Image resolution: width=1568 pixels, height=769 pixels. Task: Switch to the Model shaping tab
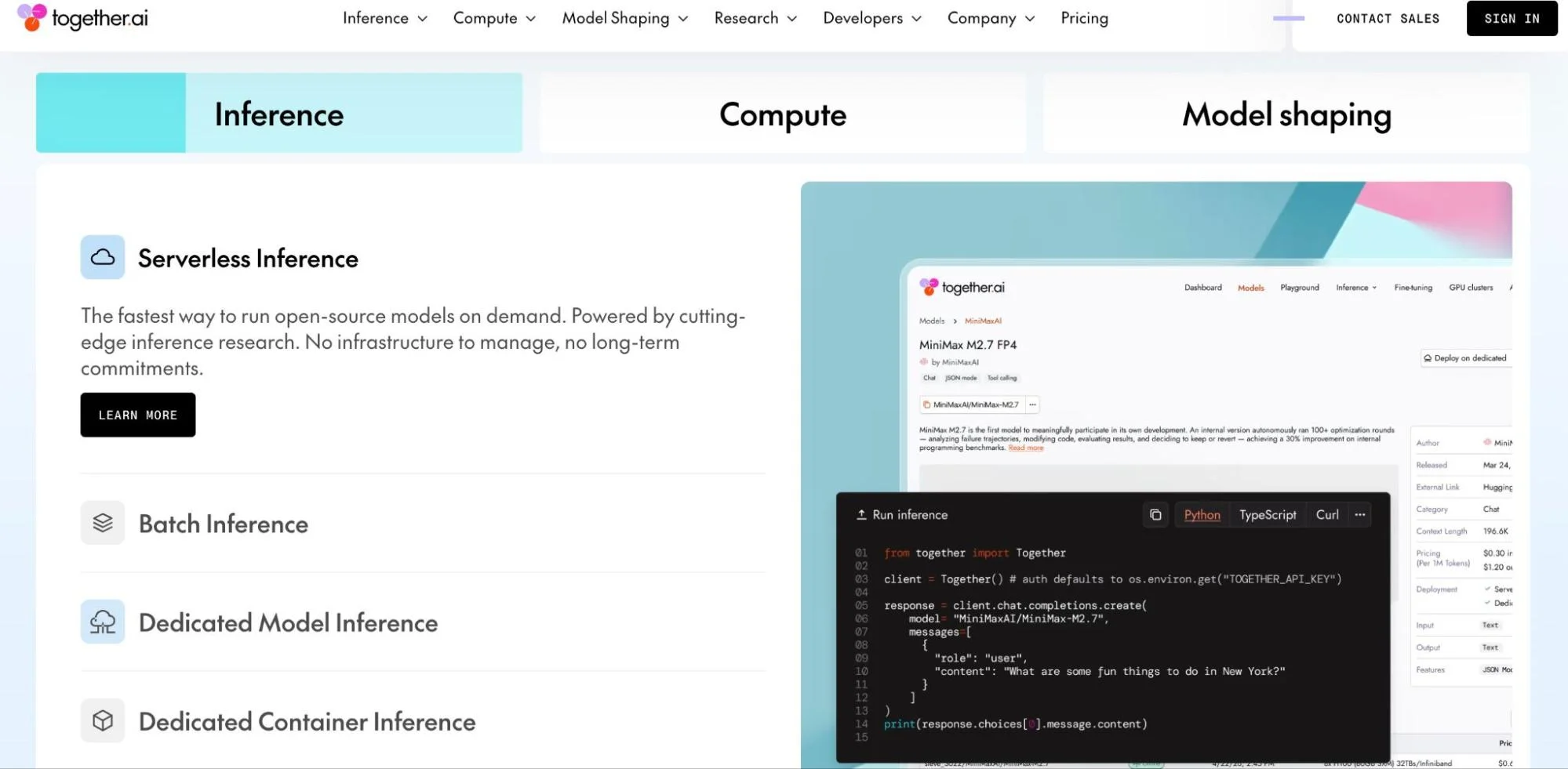click(1286, 113)
